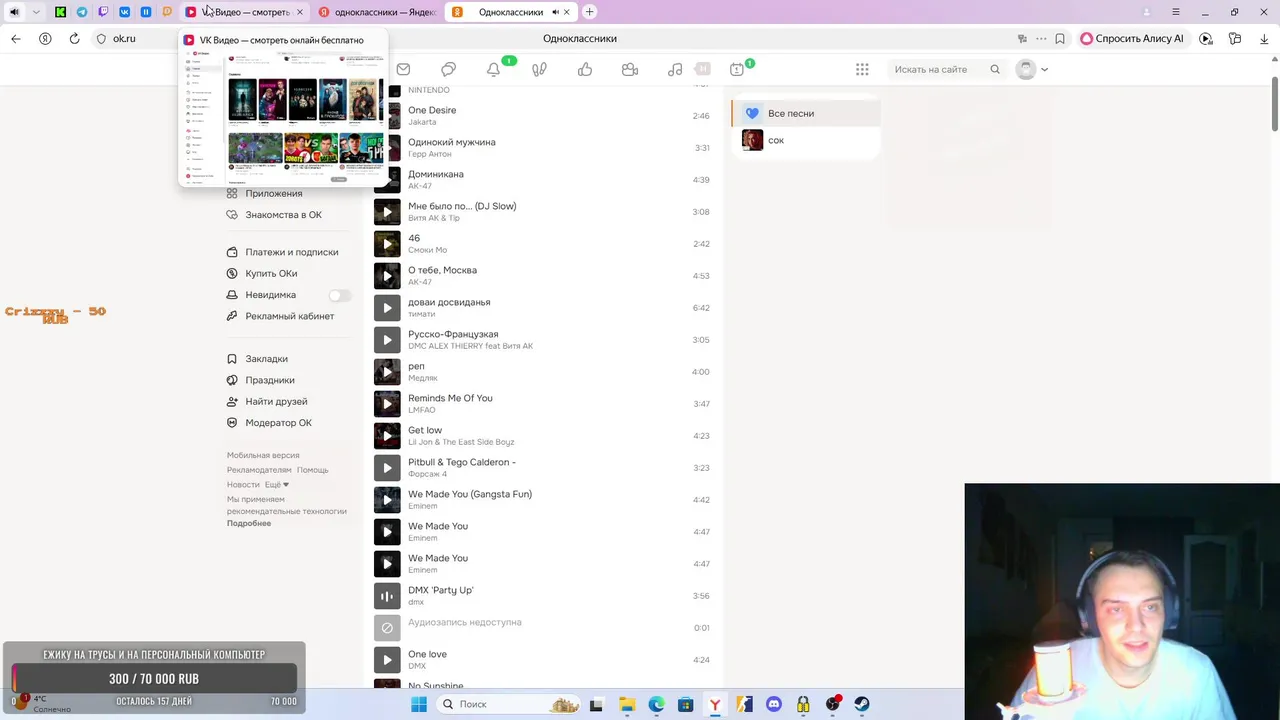Toggle the Невидимка switch
The width and height of the screenshot is (1280, 720).
click(339, 295)
